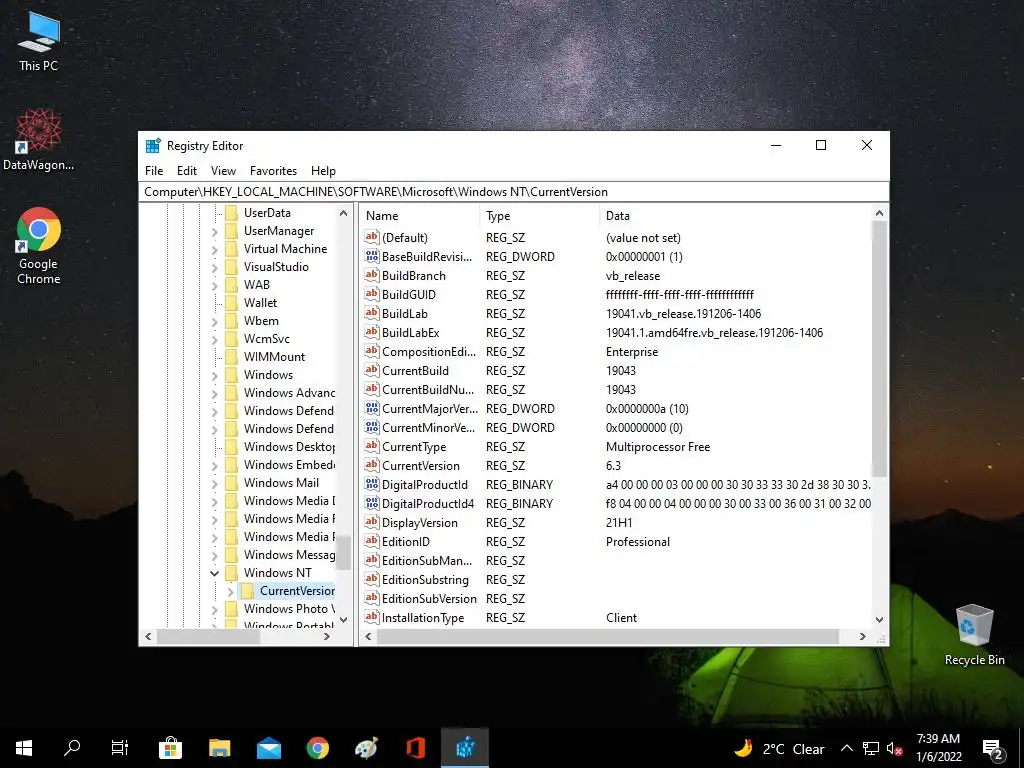
Task: Open File Explorer from taskbar
Action: pyautogui.click(x=219, y=748)
